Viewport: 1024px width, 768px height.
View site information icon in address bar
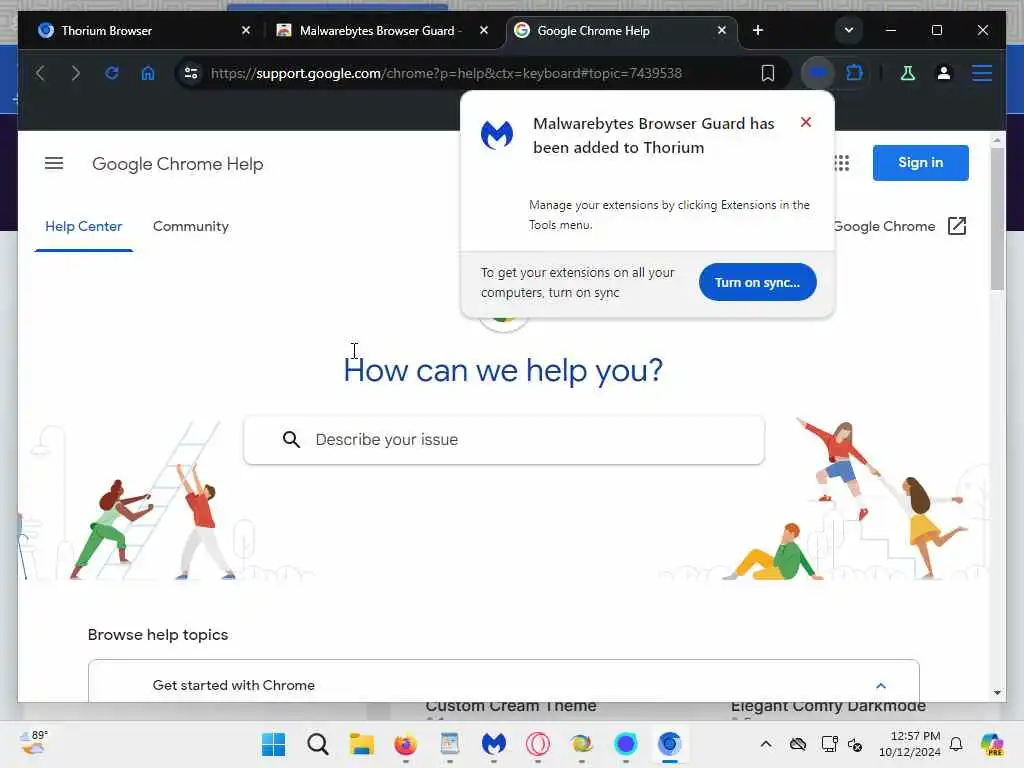[x=191, y=73]
